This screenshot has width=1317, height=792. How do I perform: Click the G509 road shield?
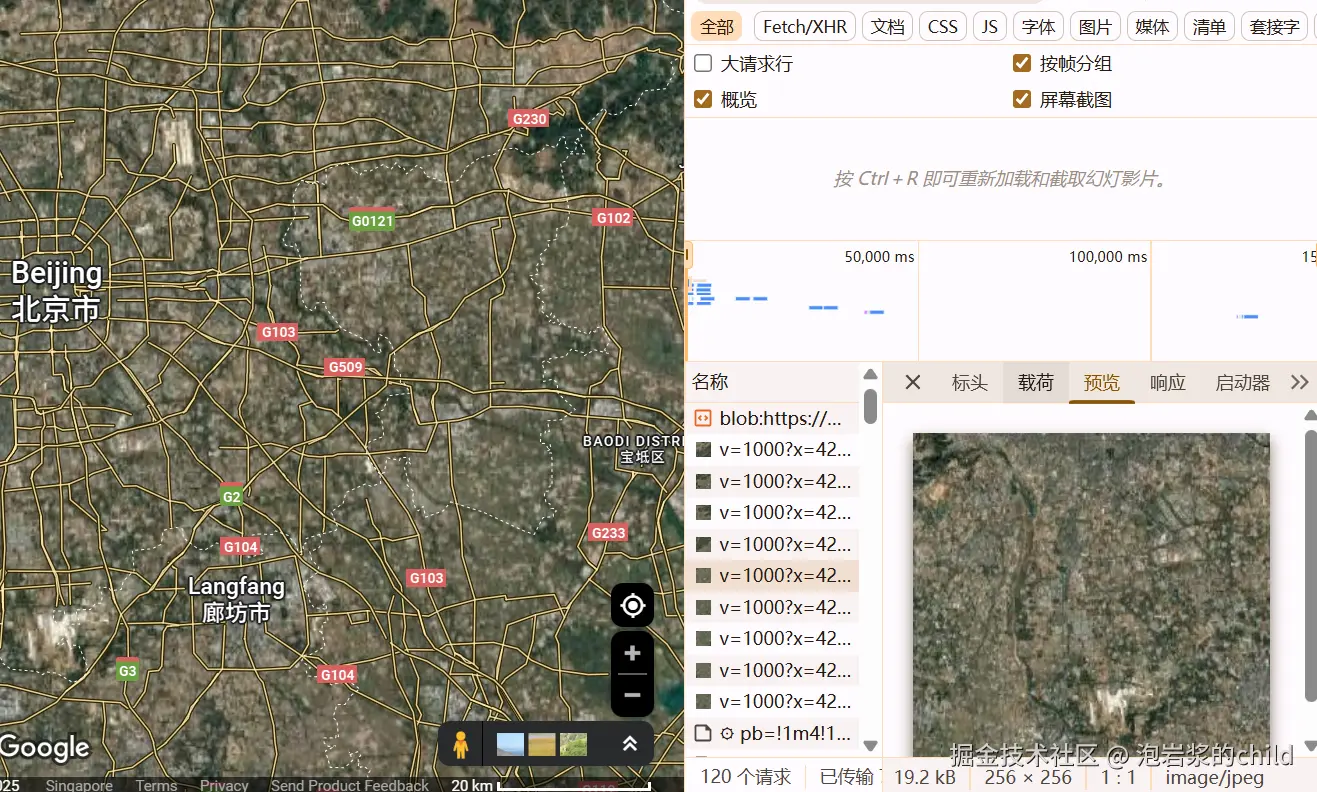coord(345,367)
